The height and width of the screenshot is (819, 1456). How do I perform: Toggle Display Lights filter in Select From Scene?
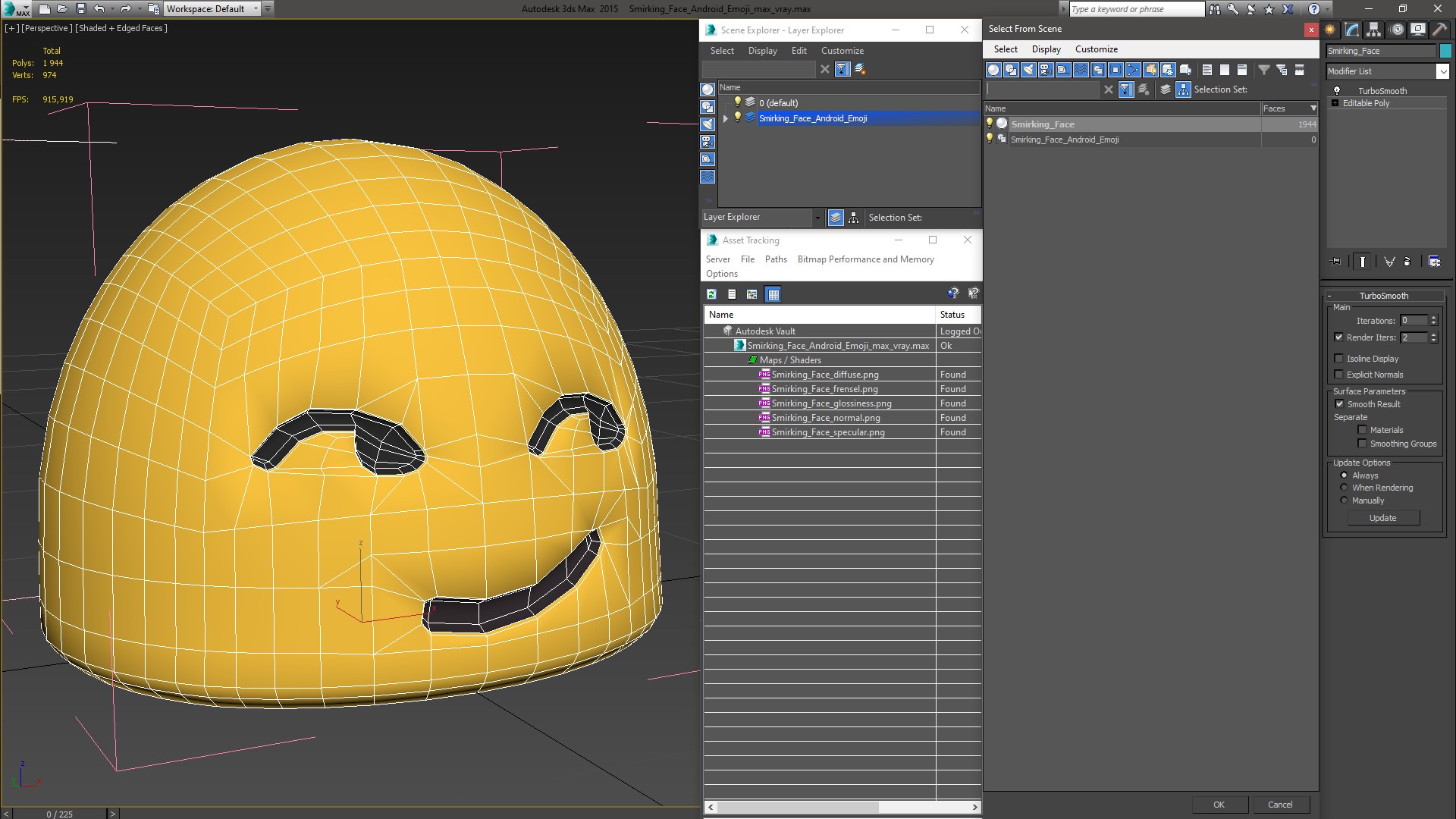[x=1028, y=70]
